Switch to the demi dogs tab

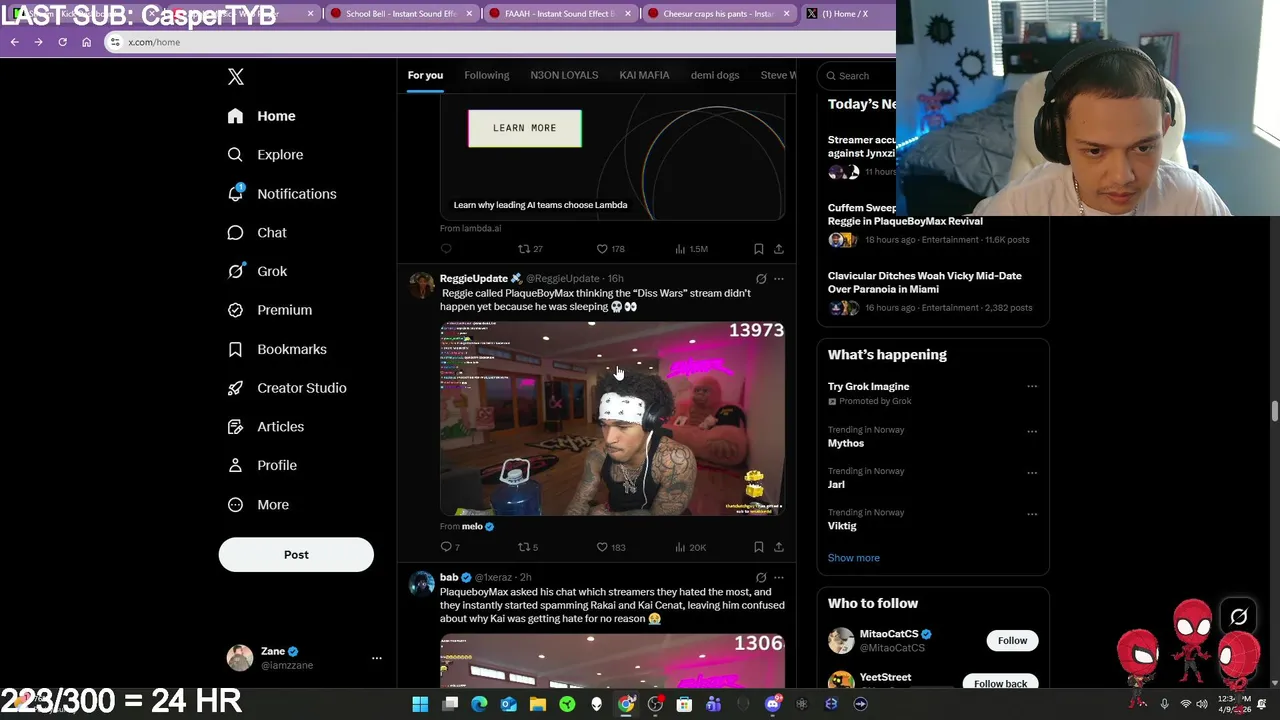tap(715, 76)
